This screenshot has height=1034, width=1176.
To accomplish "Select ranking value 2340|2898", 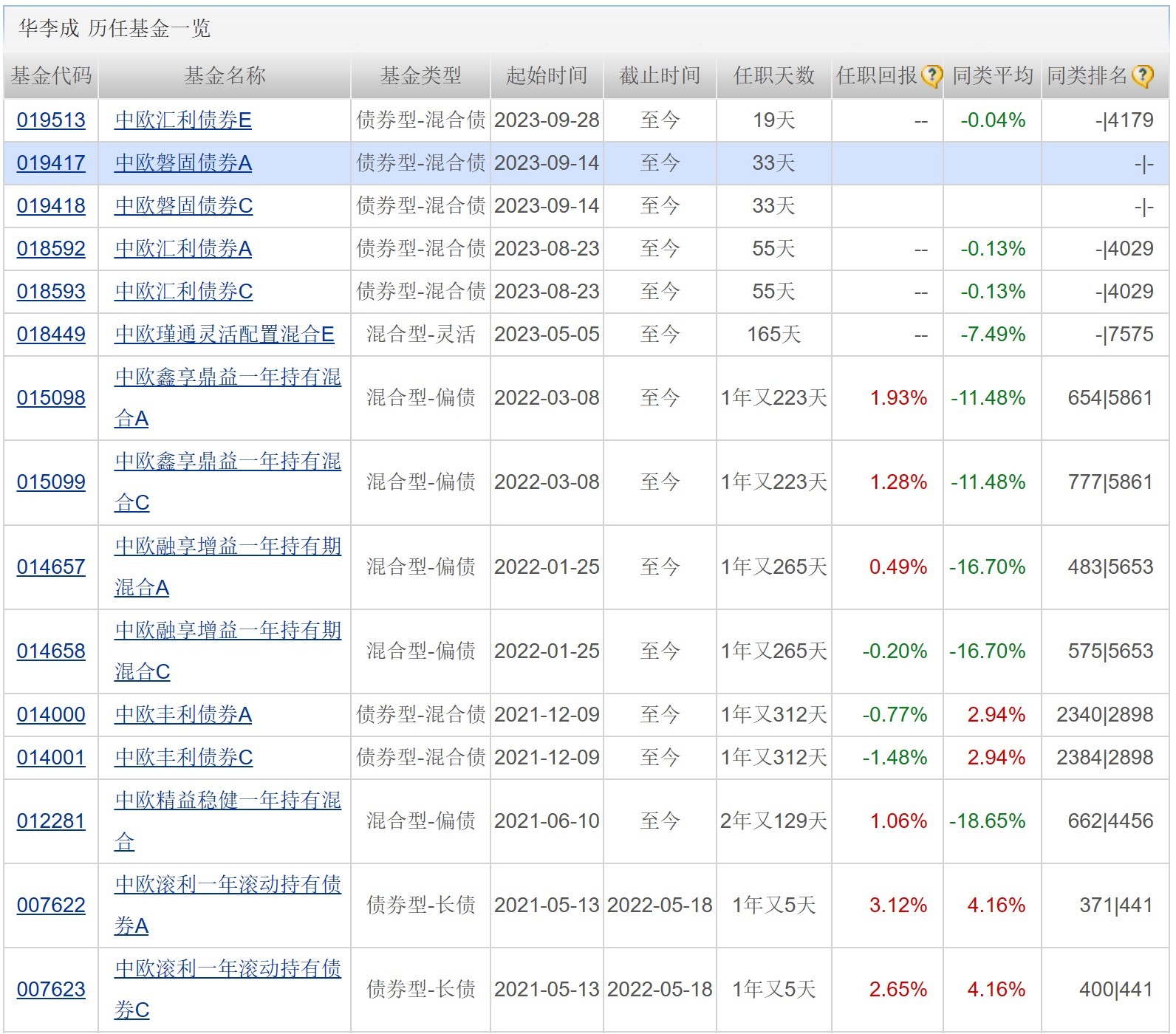I will click(x=1105, y=715).
